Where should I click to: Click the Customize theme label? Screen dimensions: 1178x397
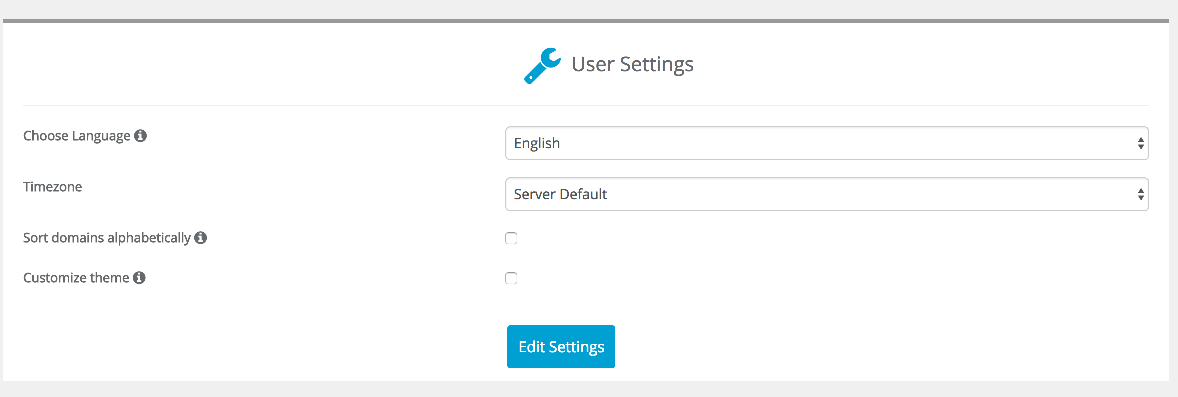pos(77,277)
